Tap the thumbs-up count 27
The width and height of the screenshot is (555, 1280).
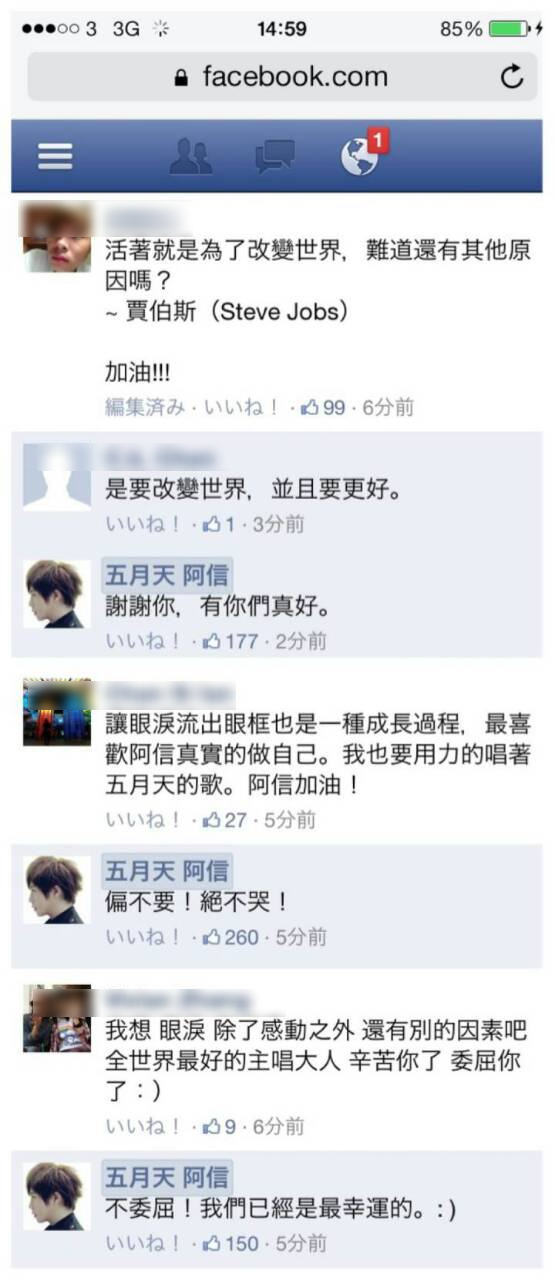click(x=225, y=820)
